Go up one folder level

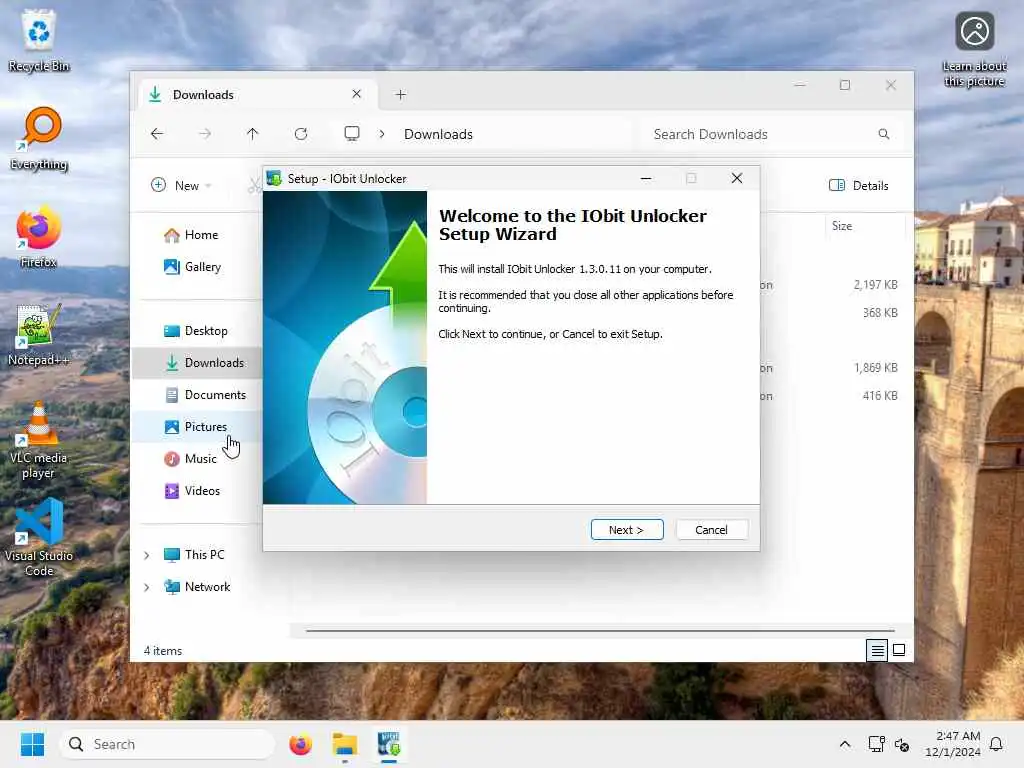pyautogui.click(x=253, y=134)
